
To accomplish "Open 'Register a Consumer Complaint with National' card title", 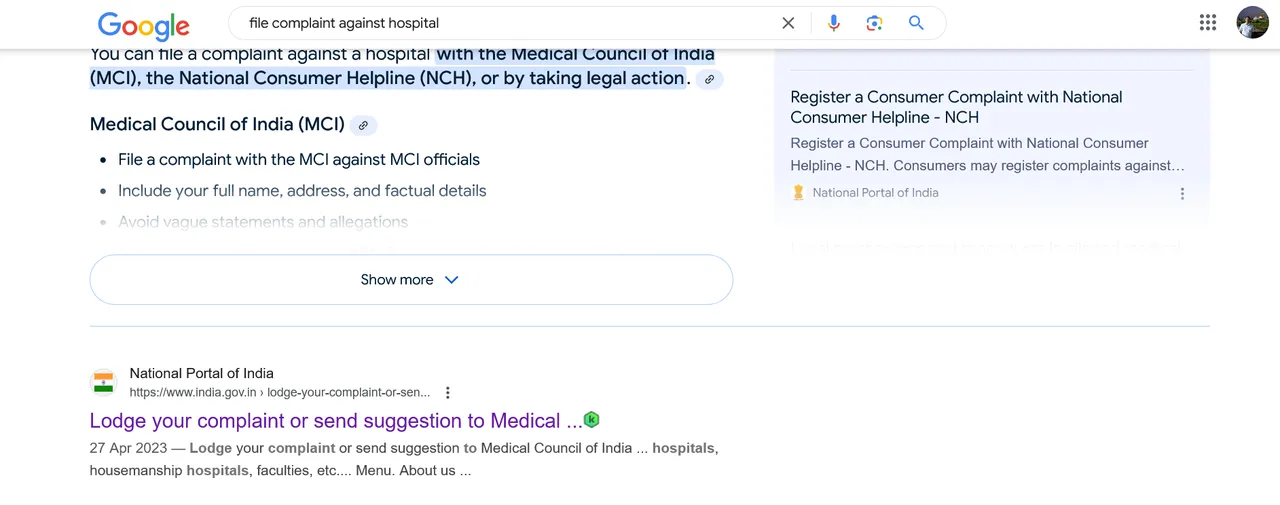I will pos(956,107).
